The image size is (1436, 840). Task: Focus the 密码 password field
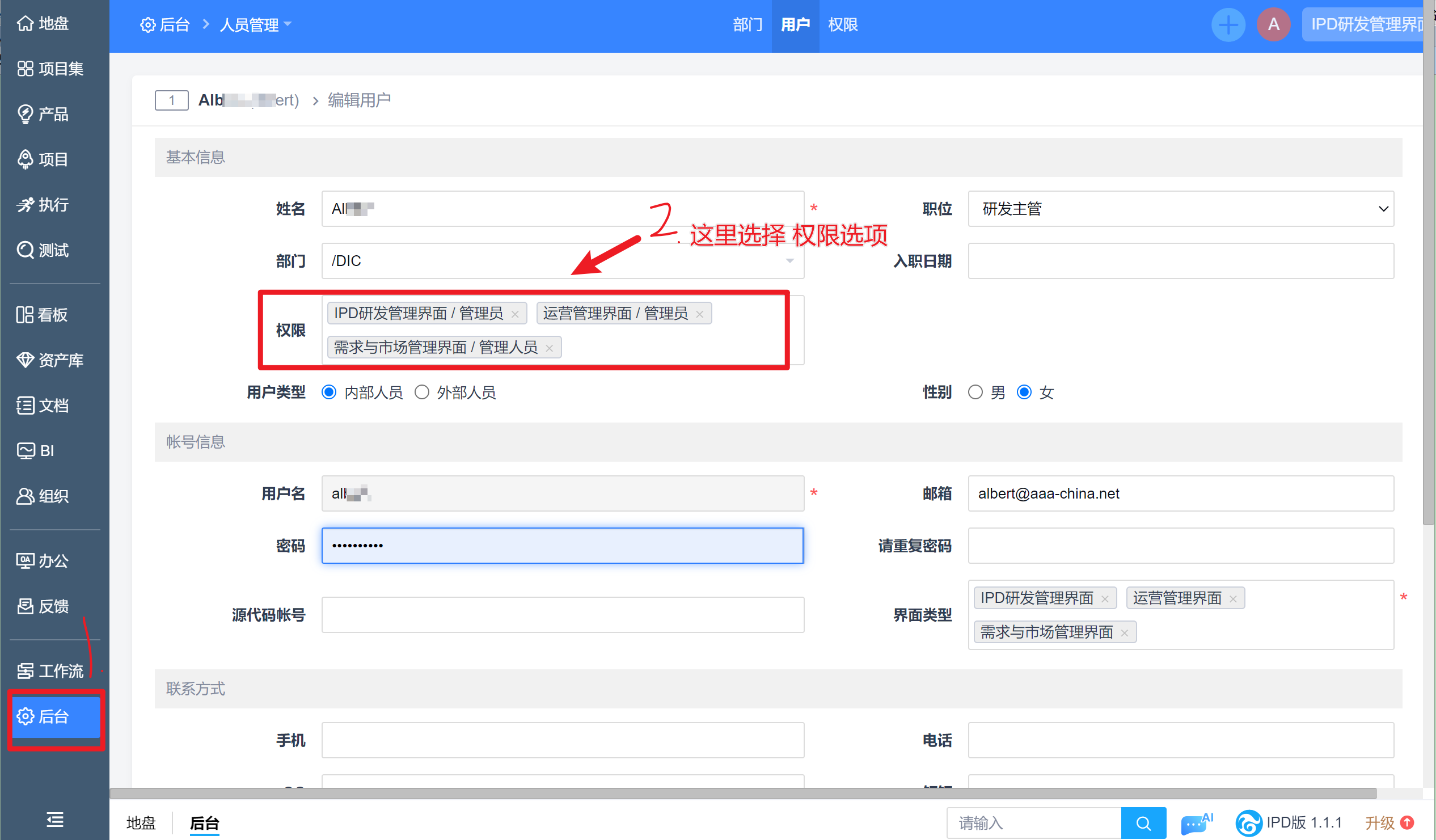tap(563, 546)
